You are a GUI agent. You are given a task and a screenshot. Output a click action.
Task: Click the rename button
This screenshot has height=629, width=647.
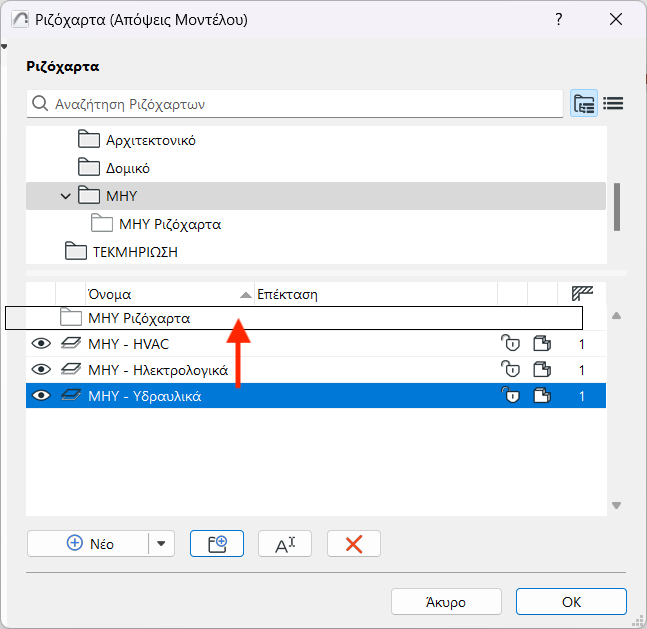tap(285, 543)
